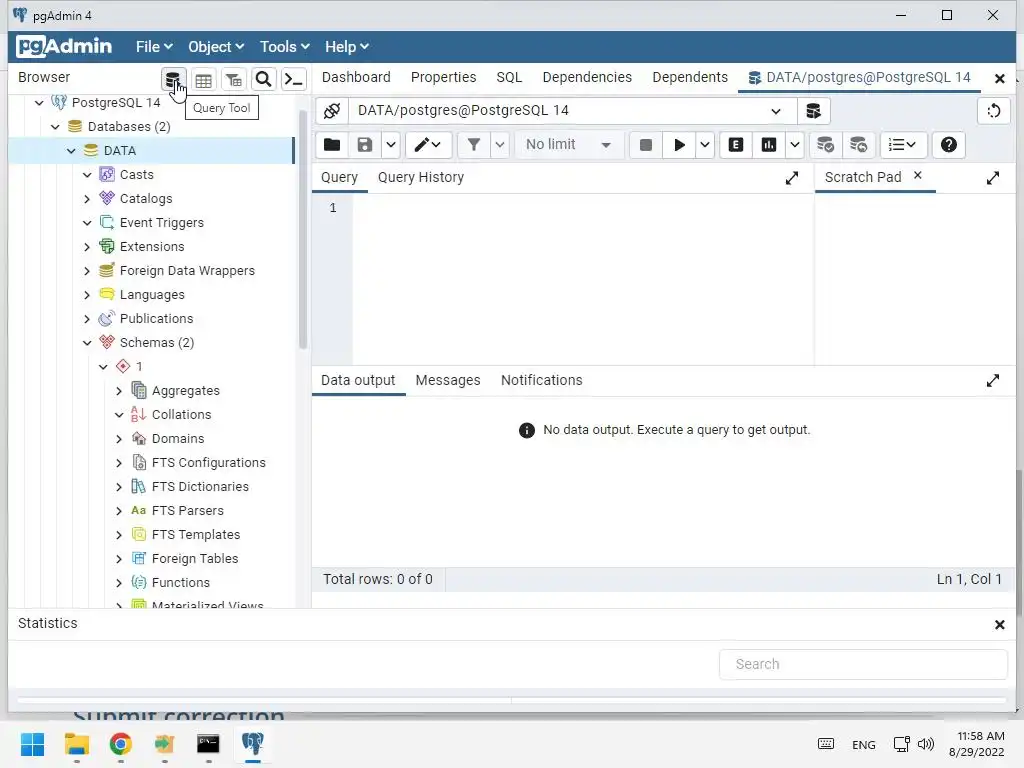Close the Statistics panel
1024x768 pixels.
[x=999, y=625]
